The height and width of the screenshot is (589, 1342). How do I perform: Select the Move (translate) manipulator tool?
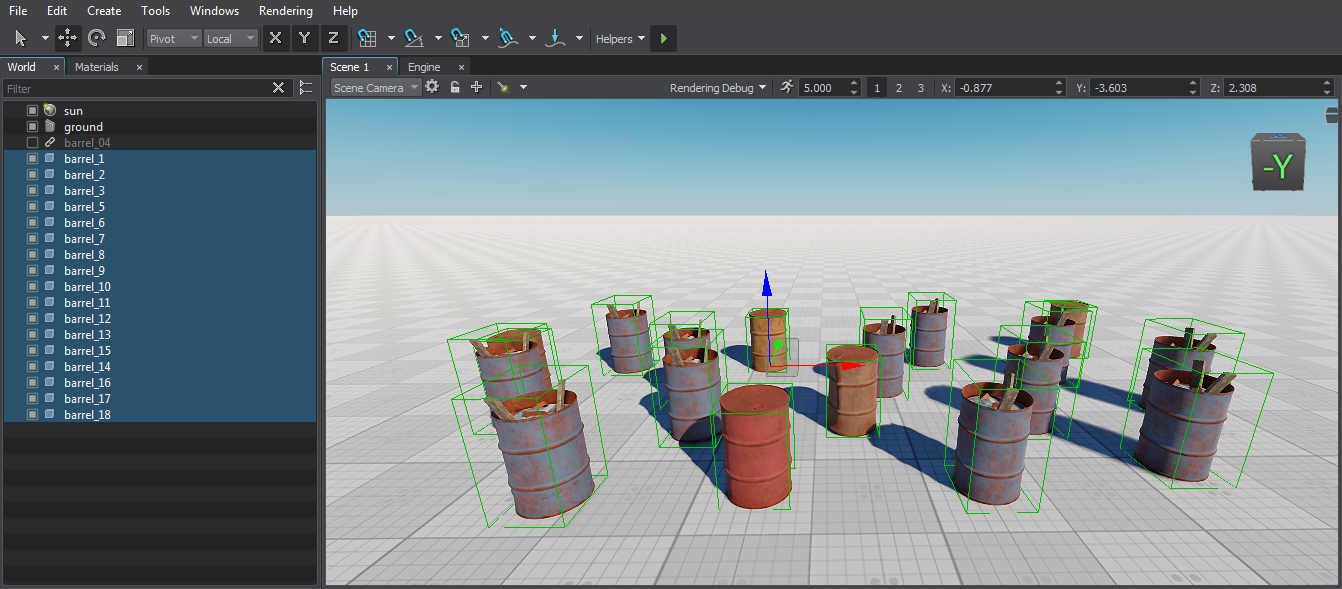[x=68, y=38]
